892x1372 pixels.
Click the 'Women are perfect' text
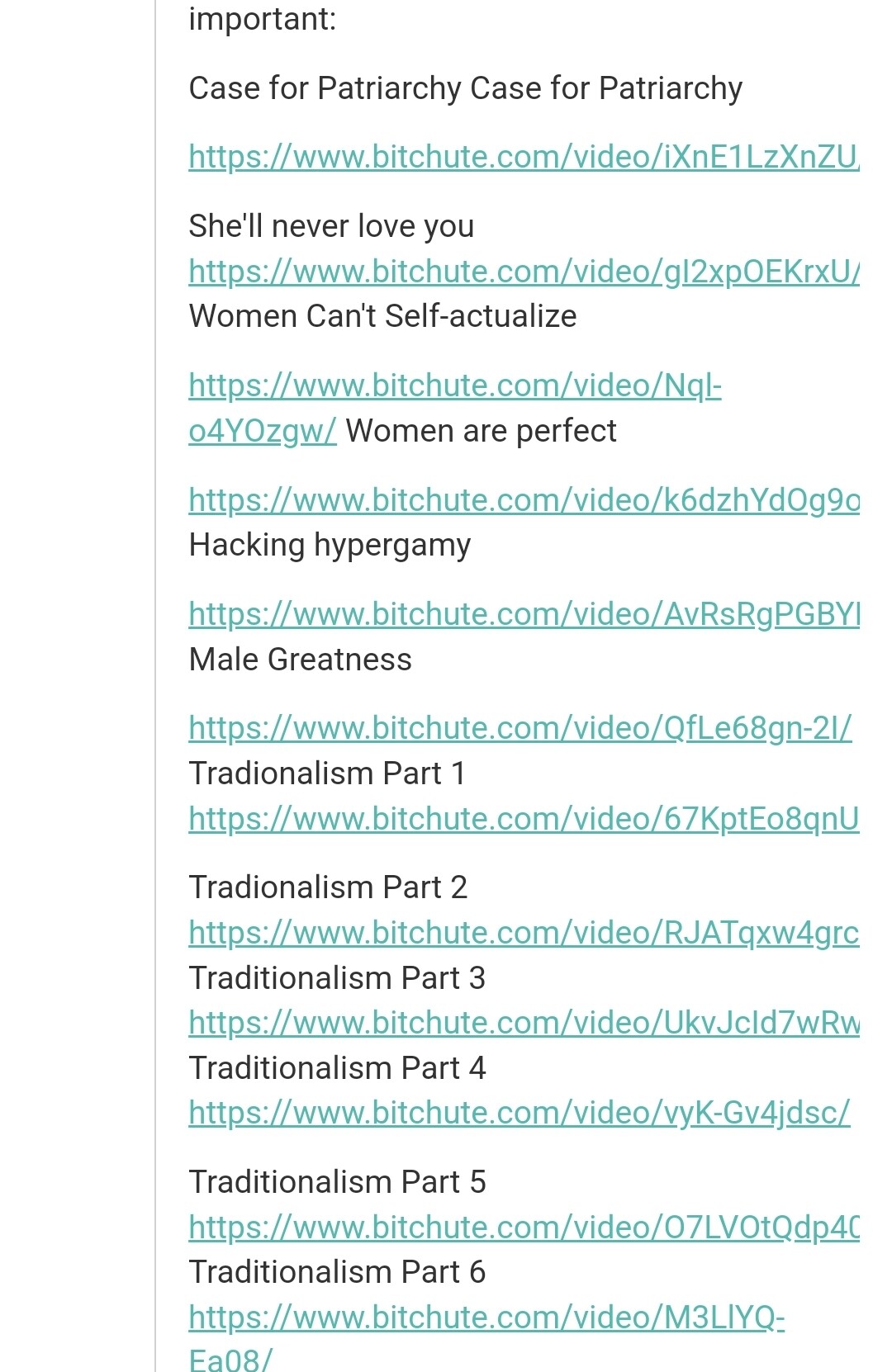[x=481, y=431]
